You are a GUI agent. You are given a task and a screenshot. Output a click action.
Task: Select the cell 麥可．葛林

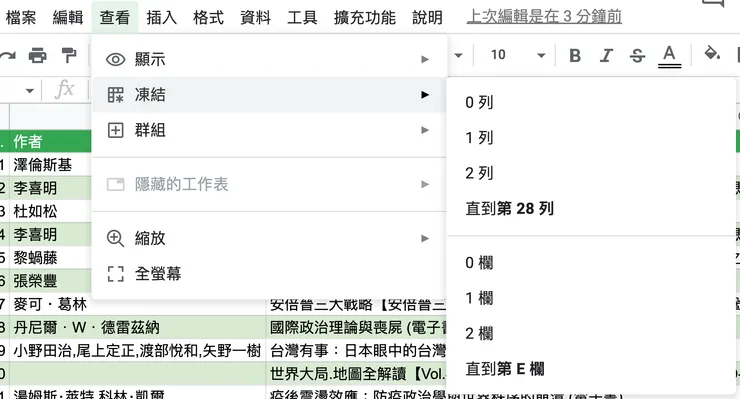click(137, 304)
